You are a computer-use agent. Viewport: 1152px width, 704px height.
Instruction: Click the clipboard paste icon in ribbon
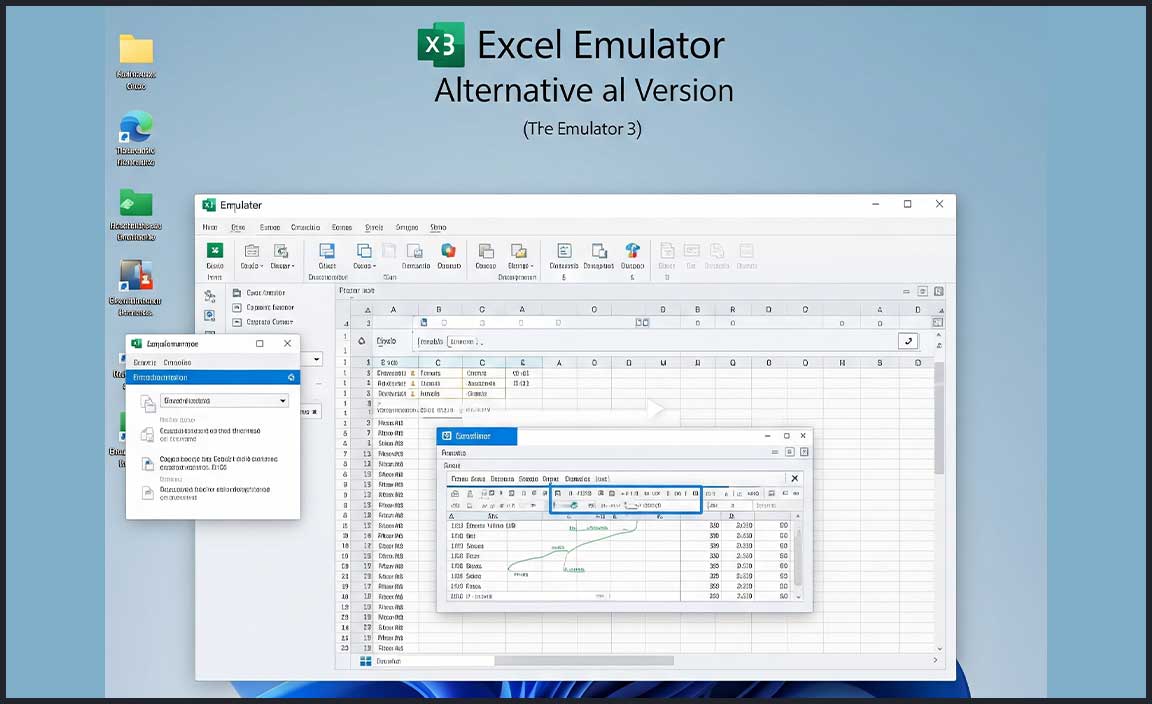[251, 251]
